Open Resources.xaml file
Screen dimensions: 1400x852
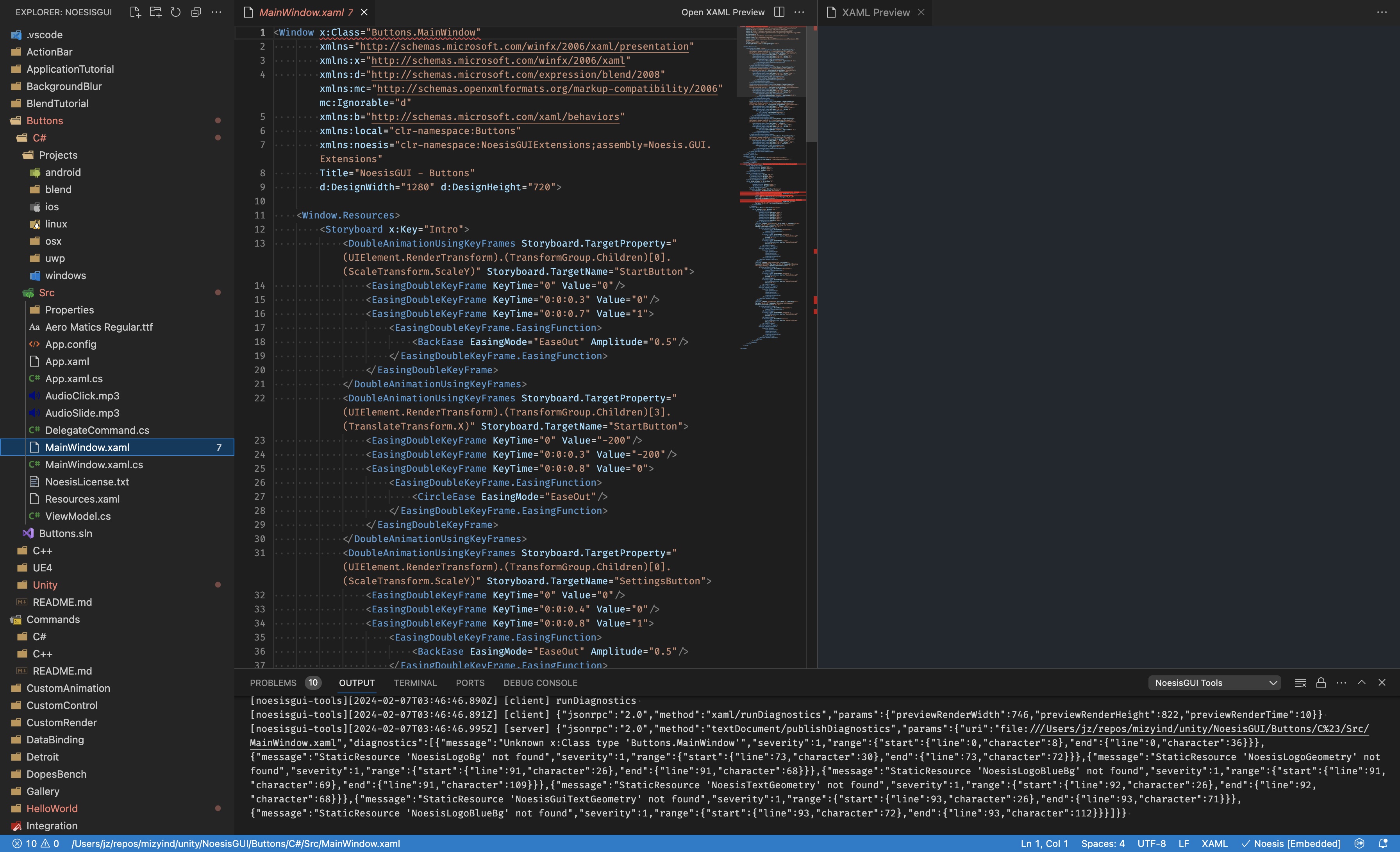[117, 499]
